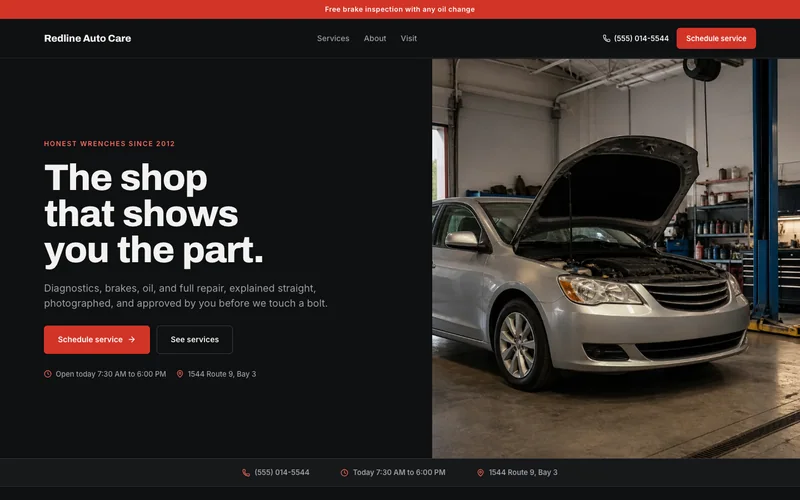This screenshot has width=800, height=500.
Task: Click the hero Schedule service button
Action: click(x=97, y=340)
